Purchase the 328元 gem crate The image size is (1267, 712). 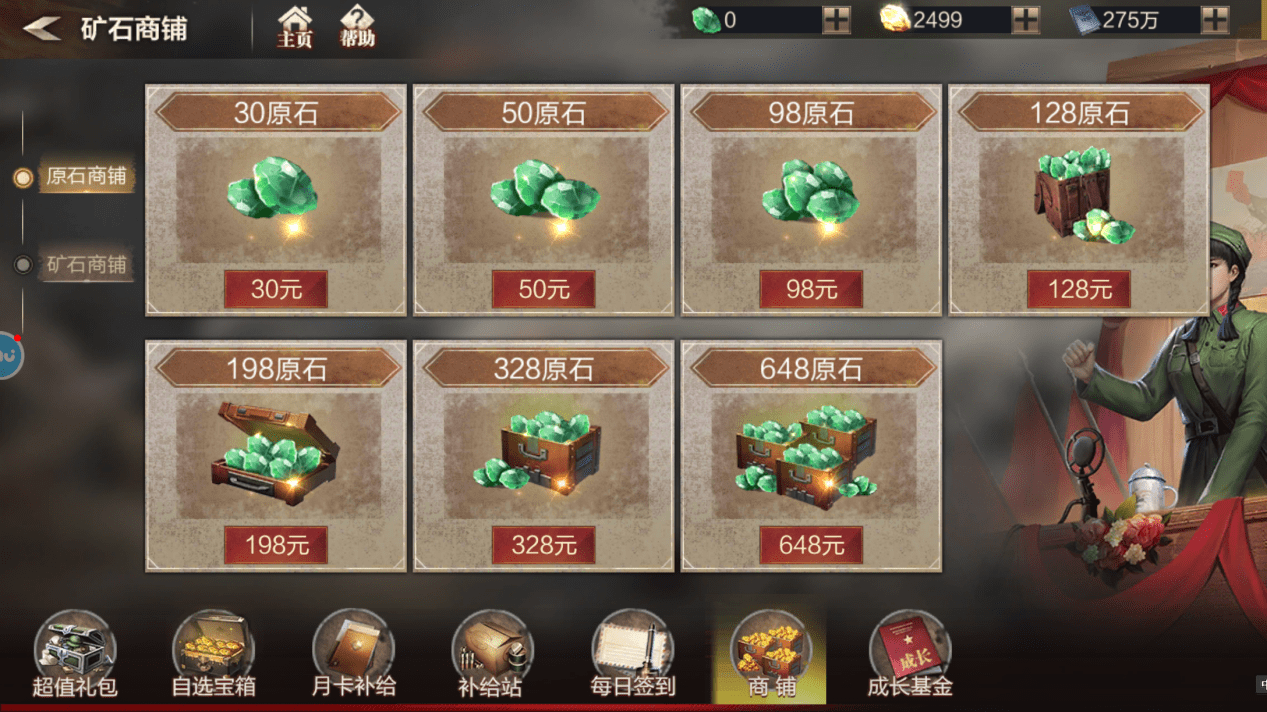coord(544,545)
